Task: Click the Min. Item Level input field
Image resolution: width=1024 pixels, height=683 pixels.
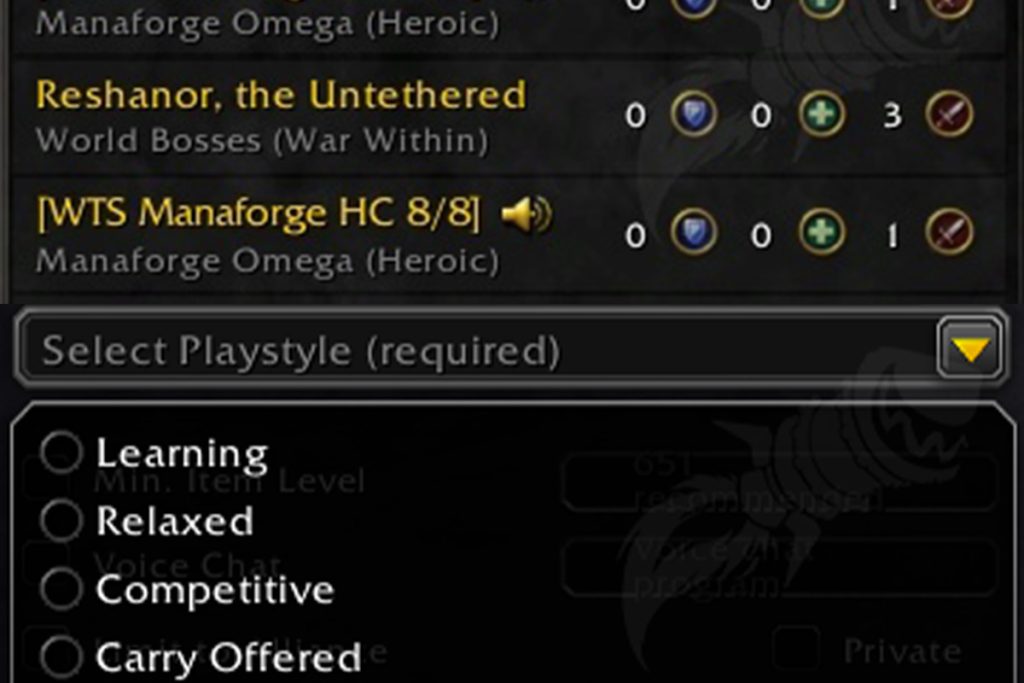Action: point(778,482)
